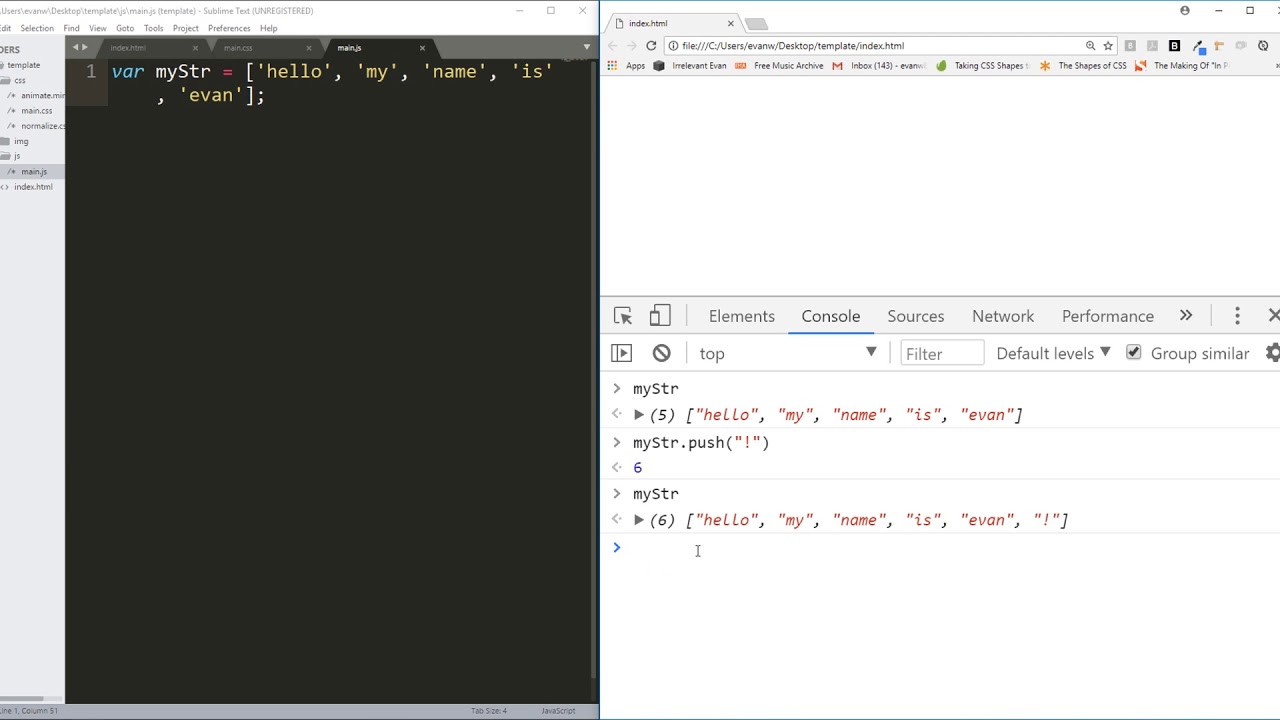Expand the 5-item array output
1280x720 pixels.
coord(639,414)
